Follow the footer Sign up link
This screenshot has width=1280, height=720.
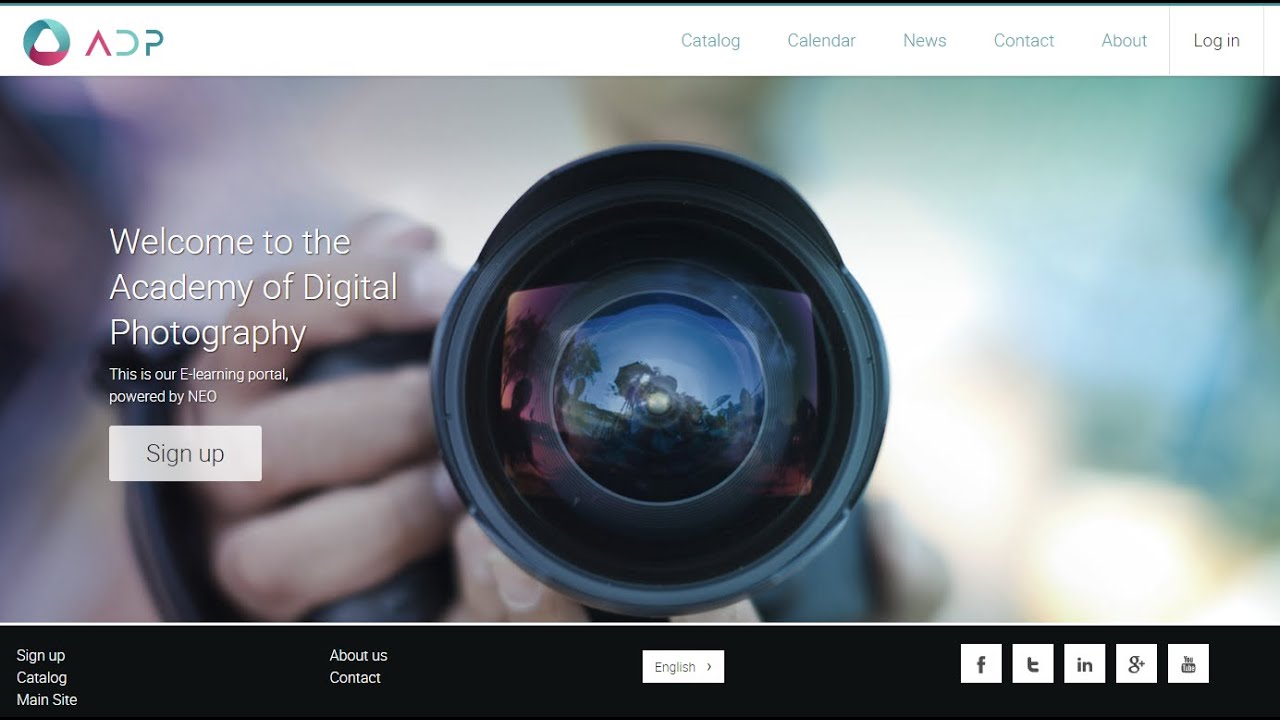(x=41, y=656)
